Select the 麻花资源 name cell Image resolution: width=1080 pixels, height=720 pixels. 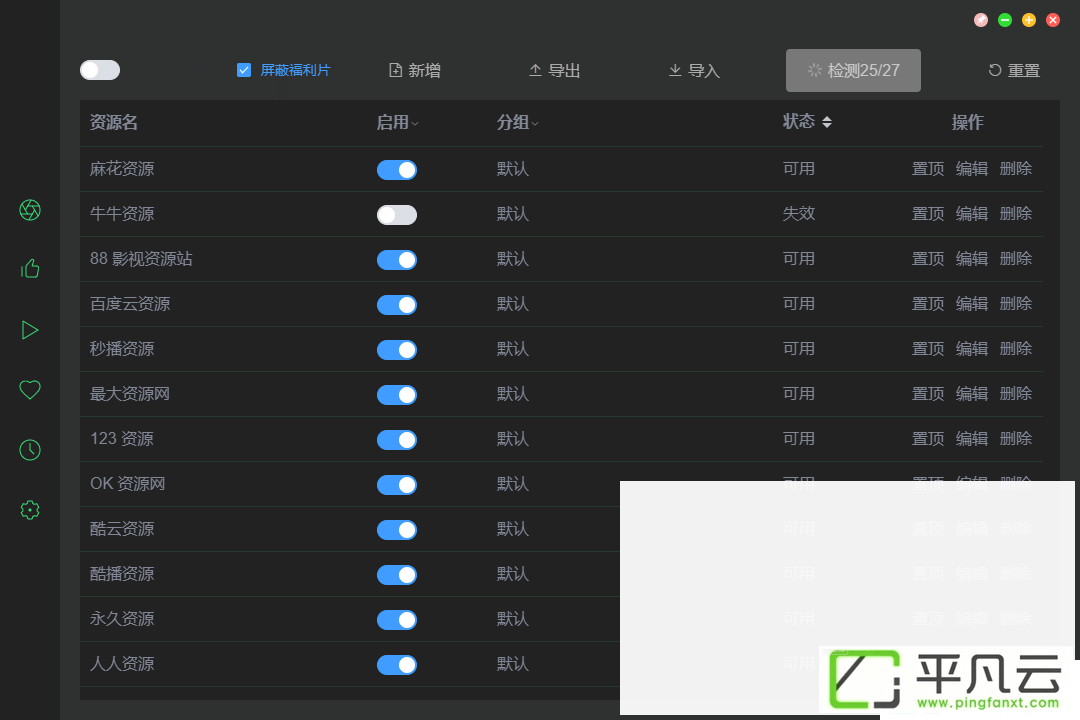122,169
